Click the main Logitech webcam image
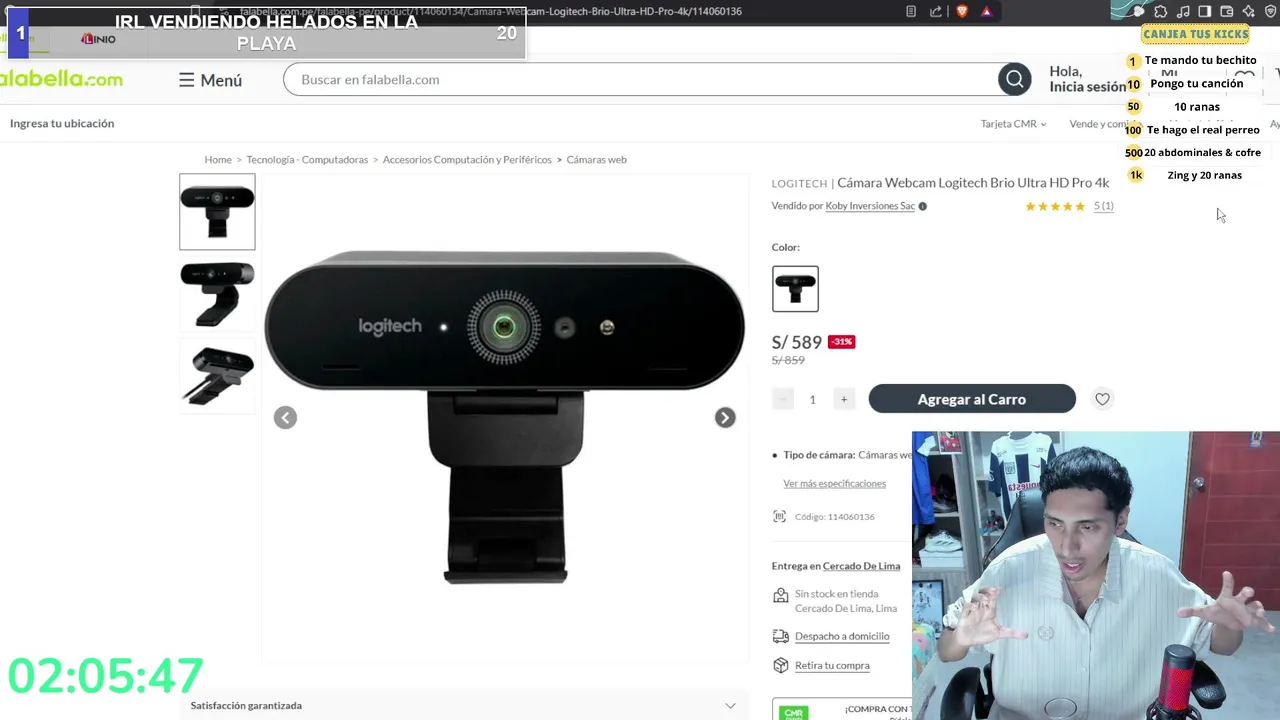This screenshot has height=720, width=1280. tap(505, 417)
